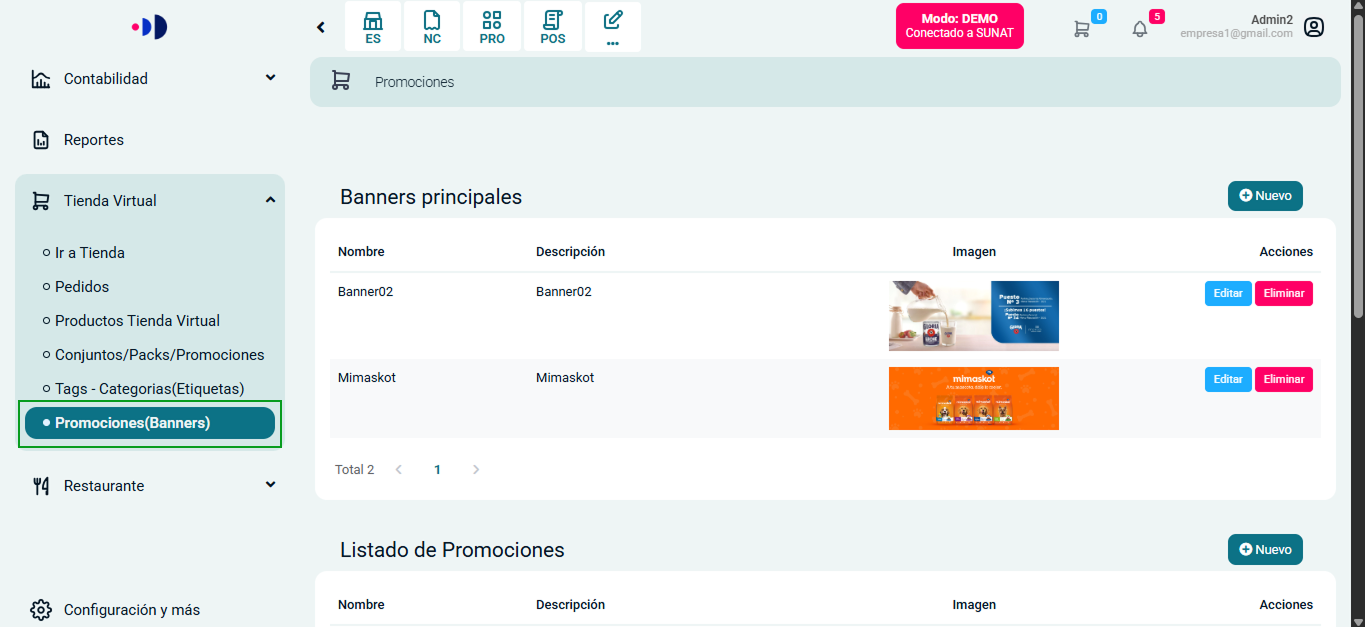This screenshot has height=627, width=1365.
Task: Open the ellipsis edit shortcut icon
Action: (612, 27)
